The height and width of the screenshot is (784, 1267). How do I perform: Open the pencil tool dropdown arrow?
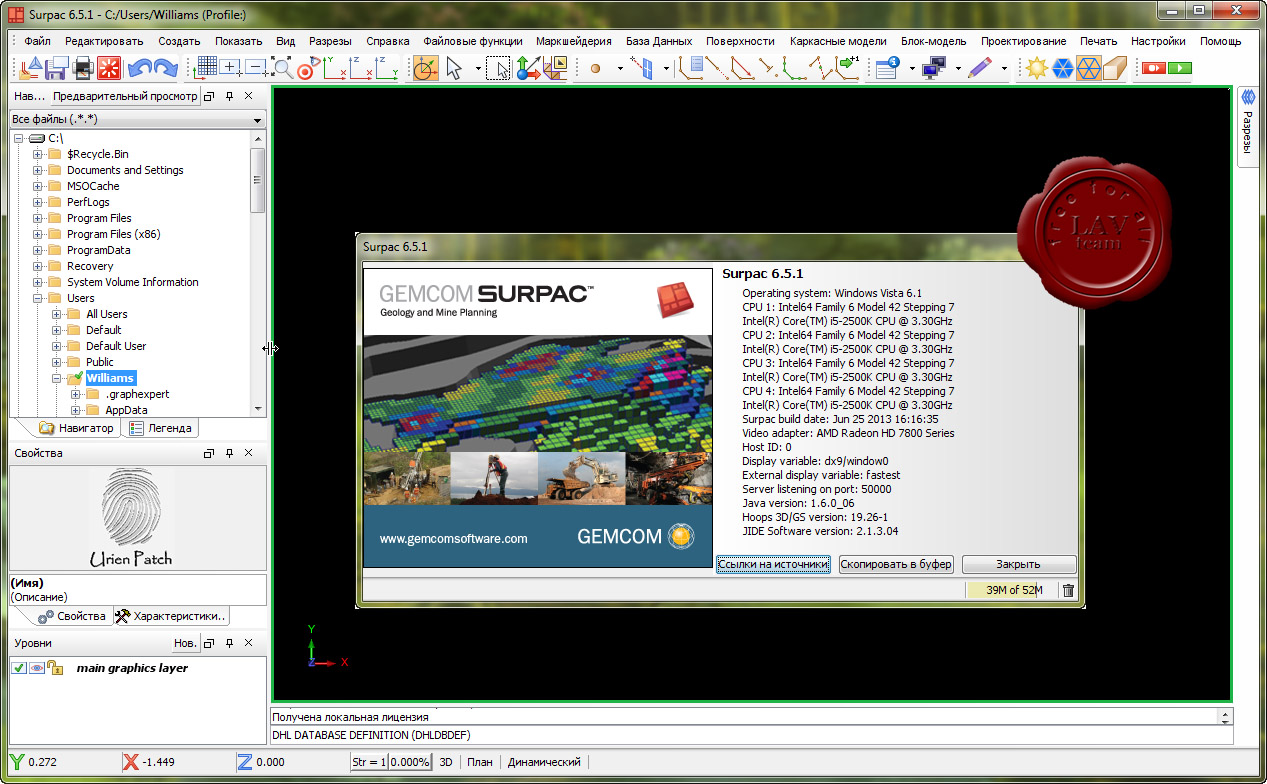pyautogui.click(x=1003, y=69)
